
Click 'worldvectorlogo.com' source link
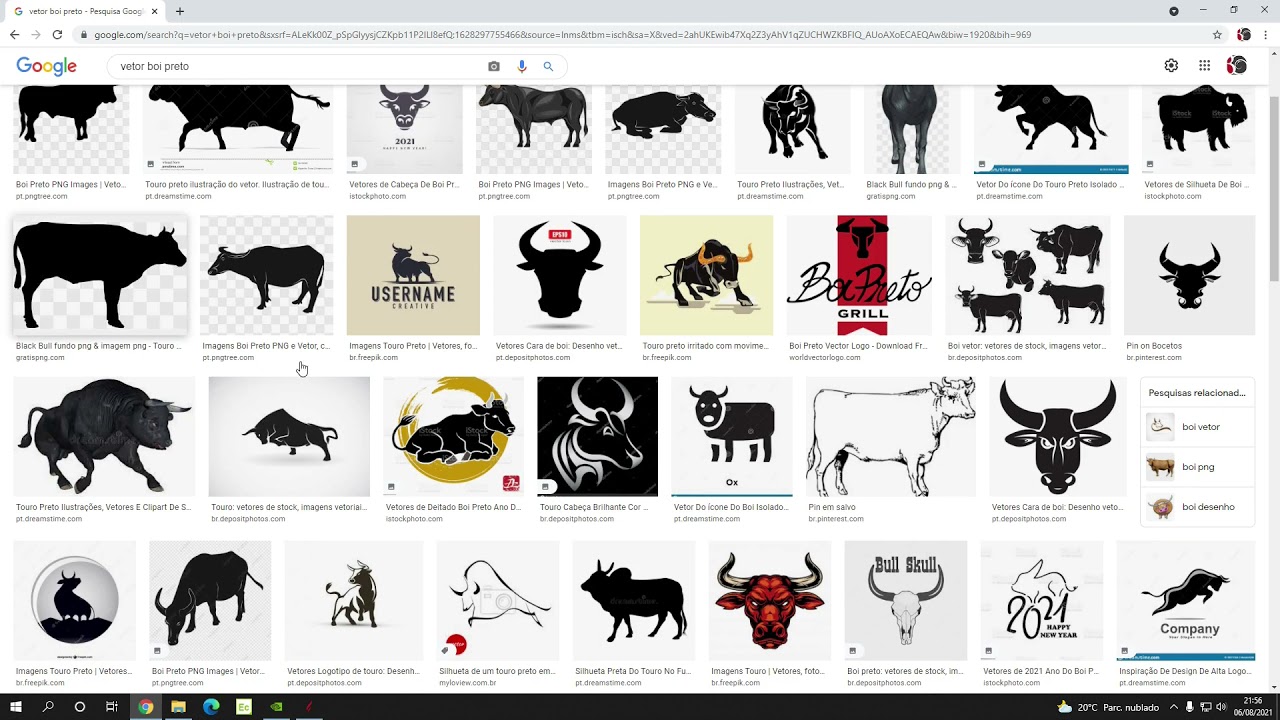[x=825, y=357]
